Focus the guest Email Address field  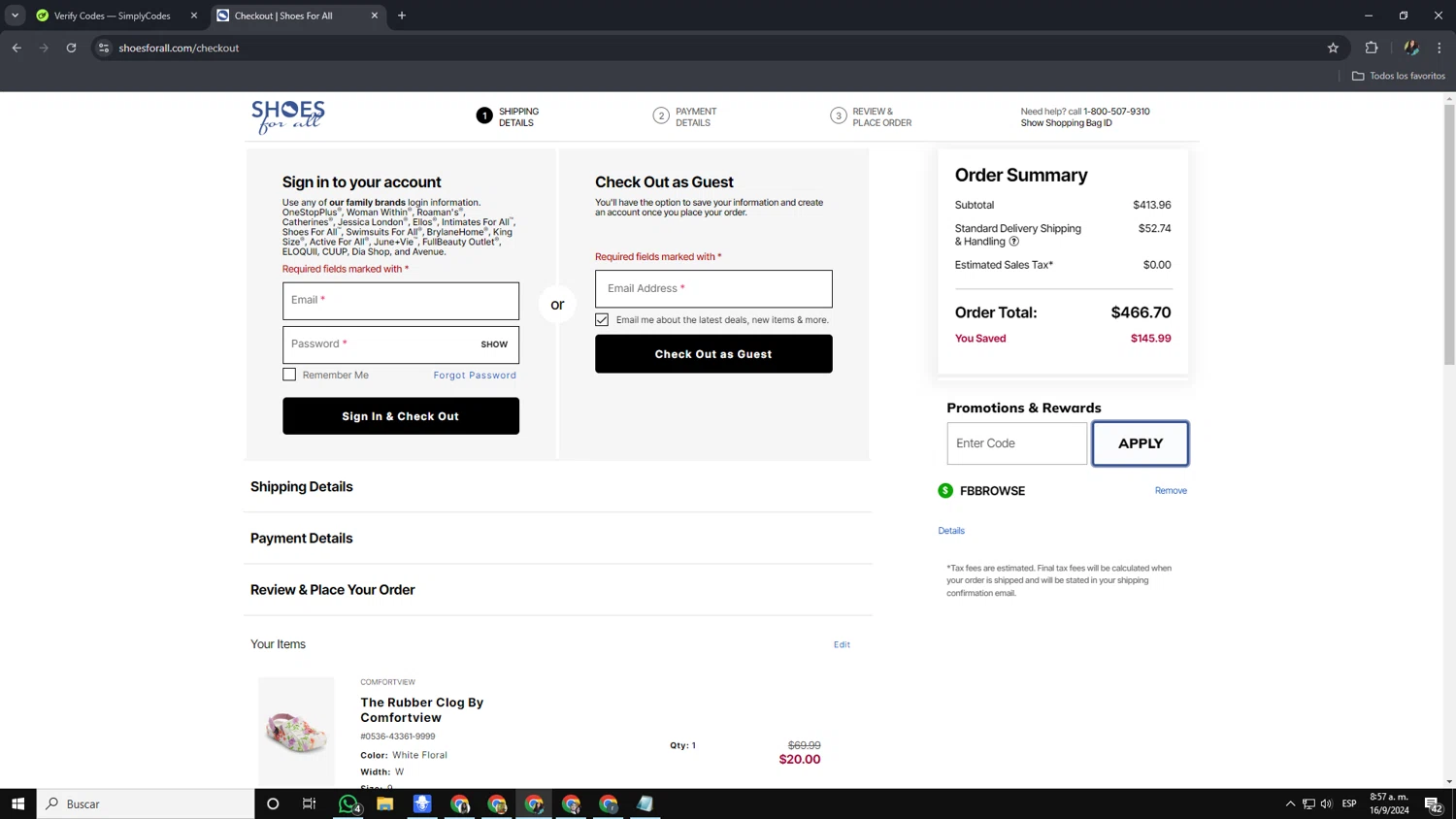713,289
